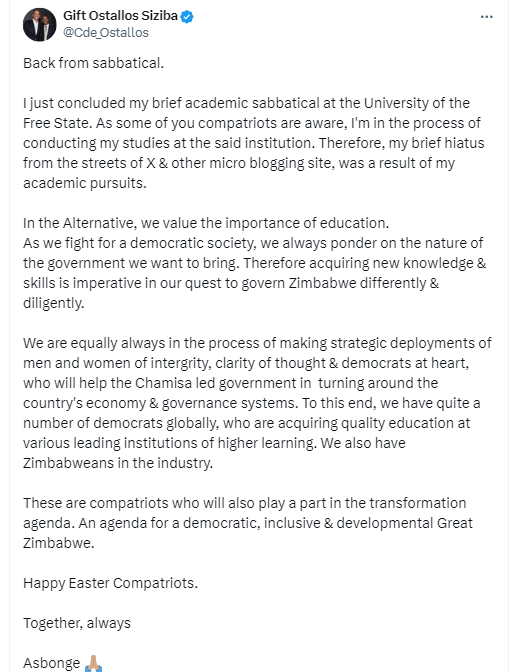Click the single word line "diligently."

pos(54,303)
